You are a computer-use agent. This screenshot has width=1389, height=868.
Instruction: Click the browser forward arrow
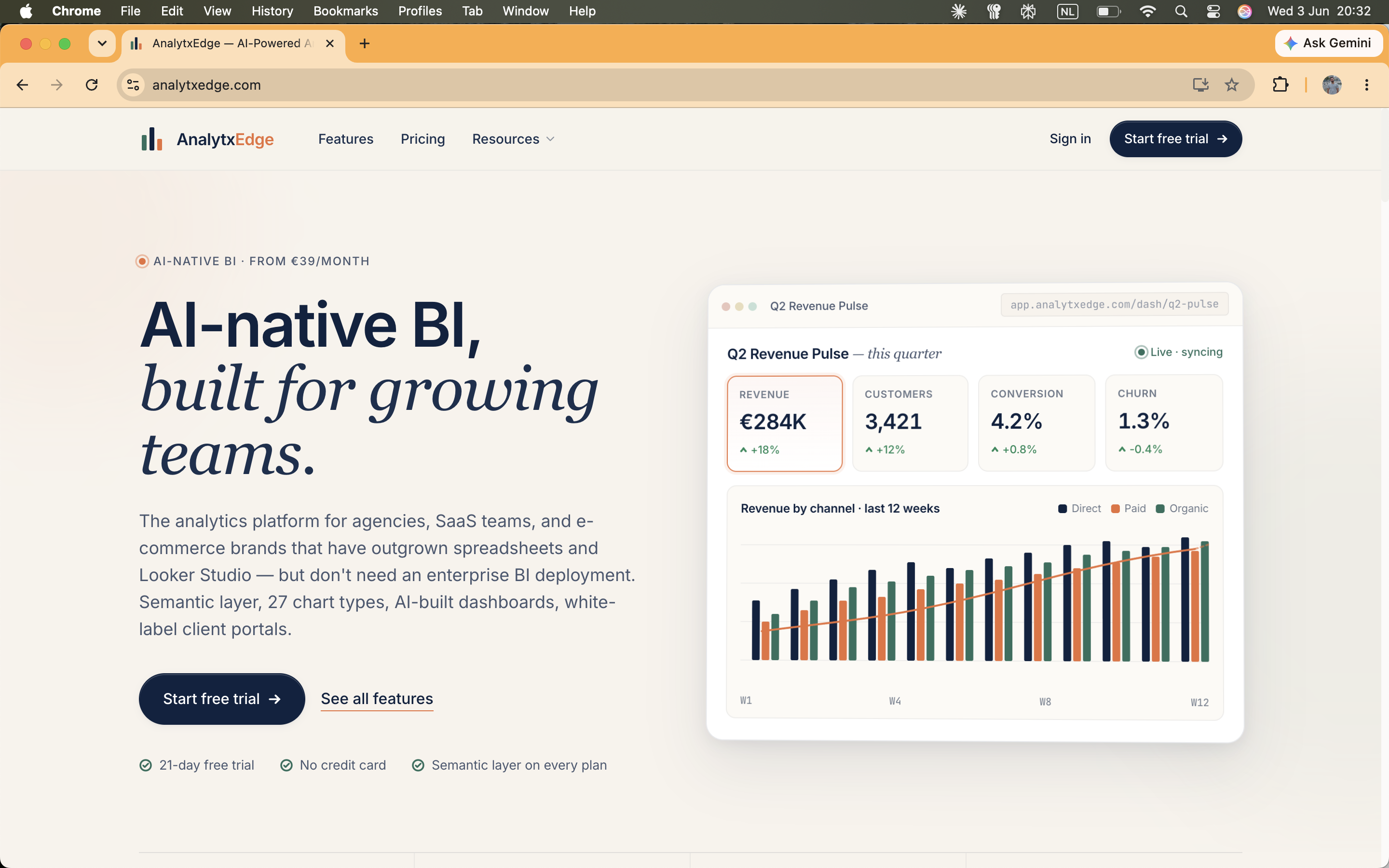tap(57, 85)
